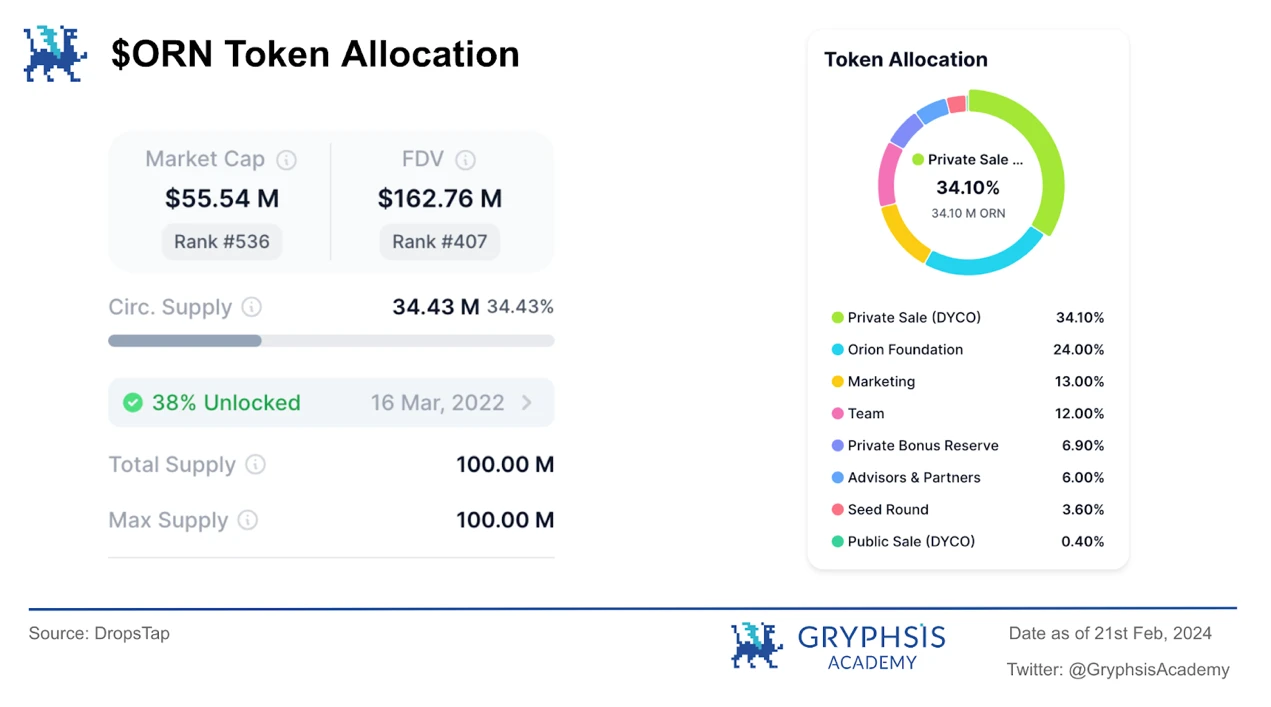This screenshot has height=707, width=1271.
Task: Click the Max Supply info icon
Action: point(248,521)
